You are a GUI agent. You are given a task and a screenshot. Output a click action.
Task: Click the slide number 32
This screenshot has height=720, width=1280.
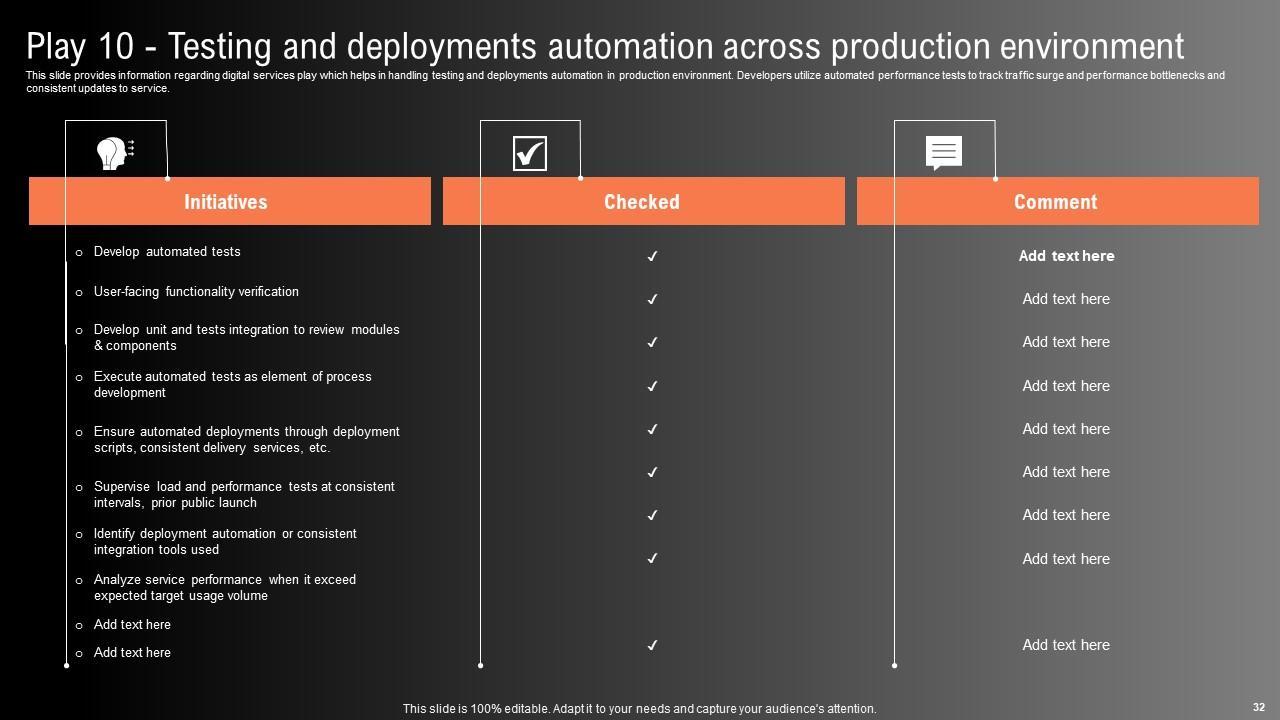pyautogui.click(x=1259, y=707)
